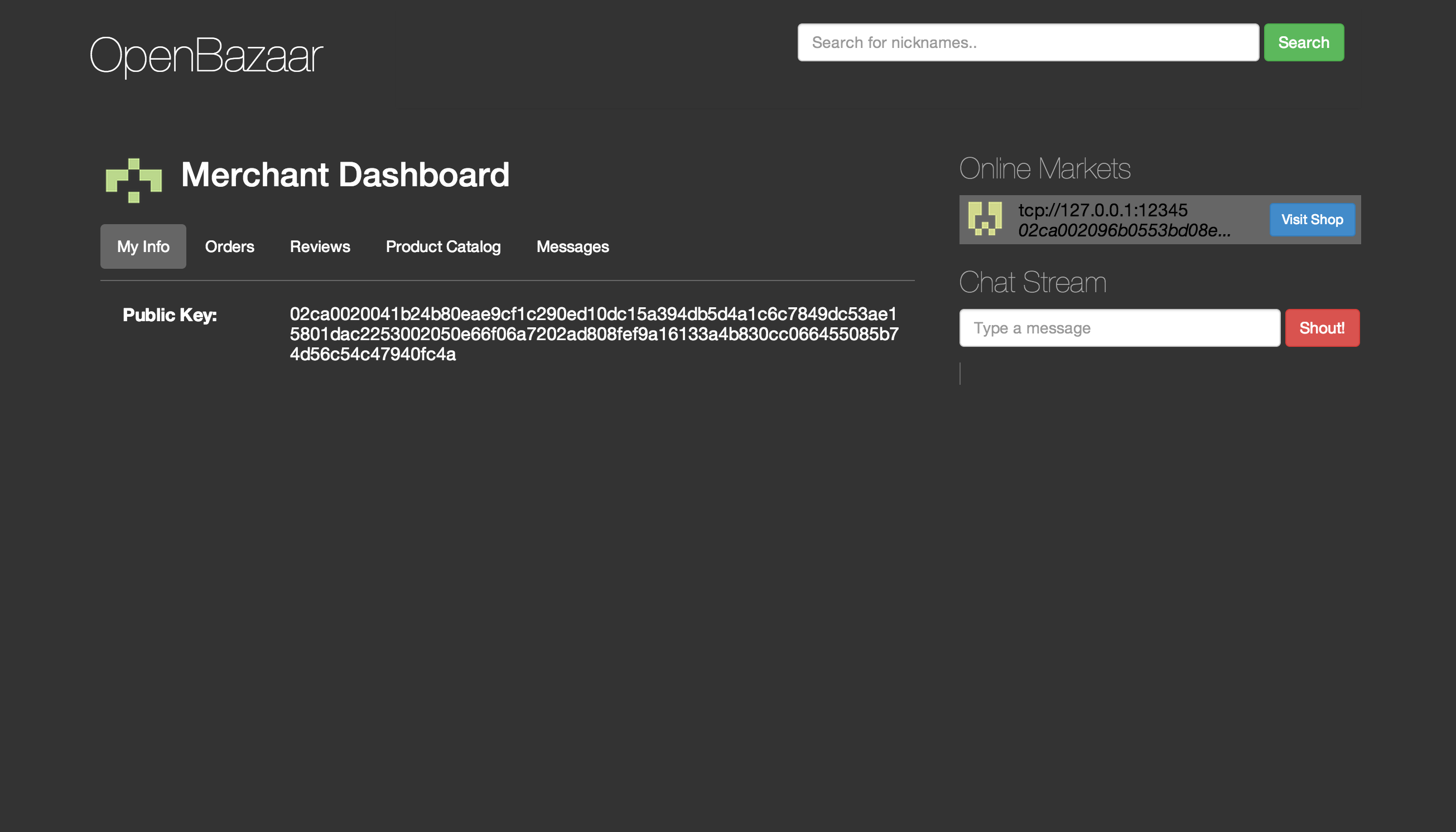This screenshot has height=832, width=1456.
Task: Click the 02ca002096b0553bd08e market ID
Action: [x=1124, y=230]
